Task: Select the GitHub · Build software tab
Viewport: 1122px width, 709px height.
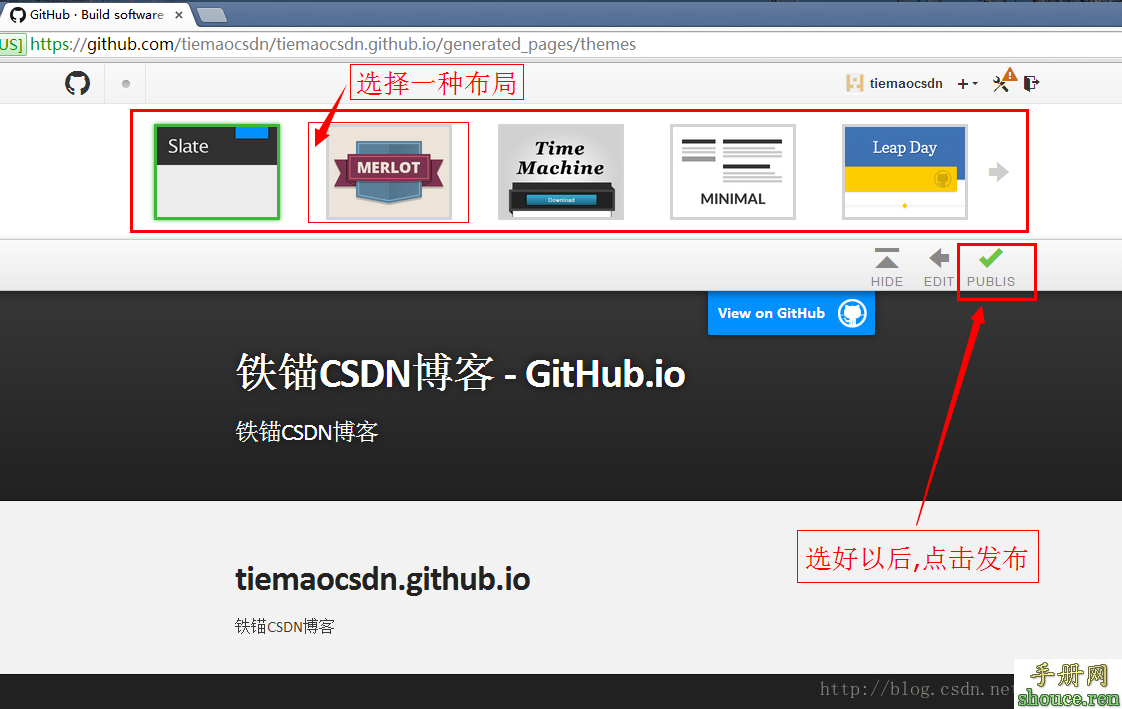Action: click(97, 14)
